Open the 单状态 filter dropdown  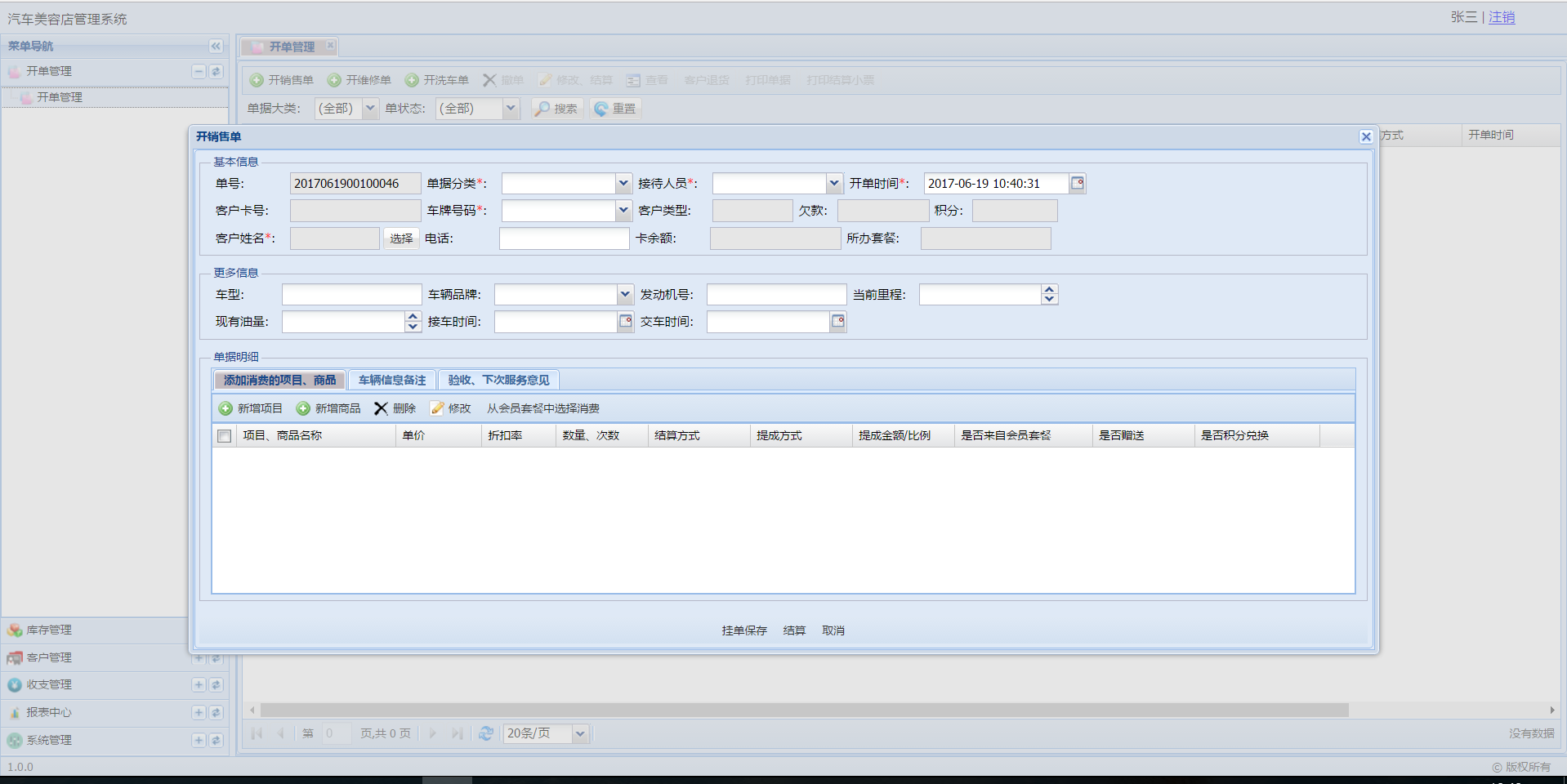pyautogui.click(x=511, y=109)
